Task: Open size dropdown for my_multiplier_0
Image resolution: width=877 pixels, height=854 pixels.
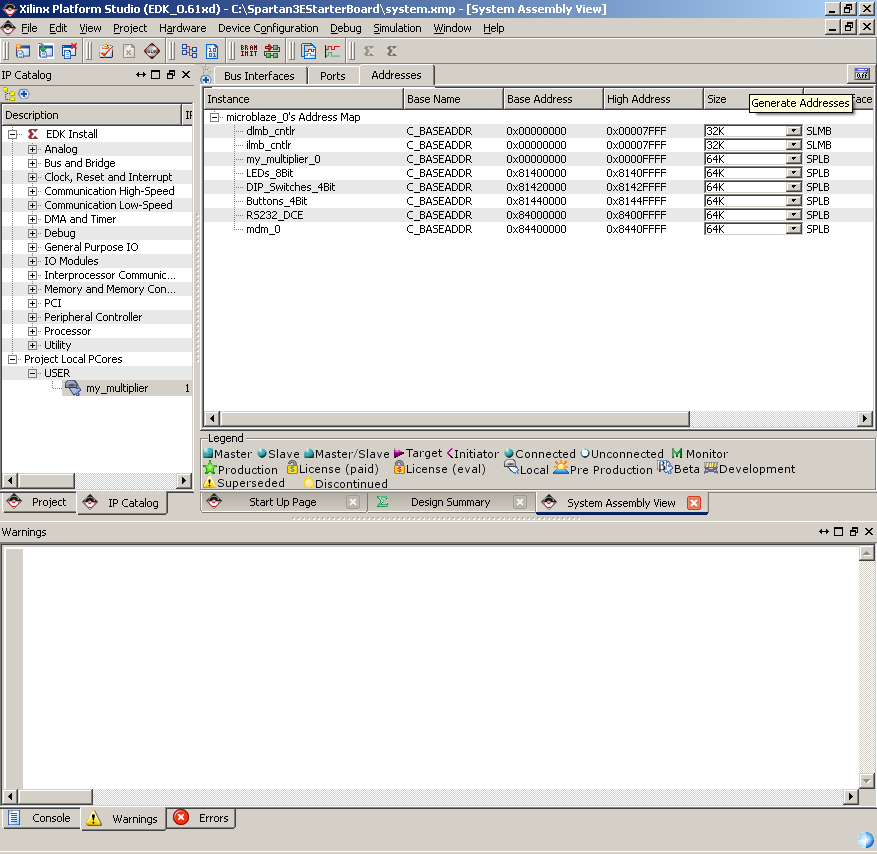Action: (x=793, y=159)
